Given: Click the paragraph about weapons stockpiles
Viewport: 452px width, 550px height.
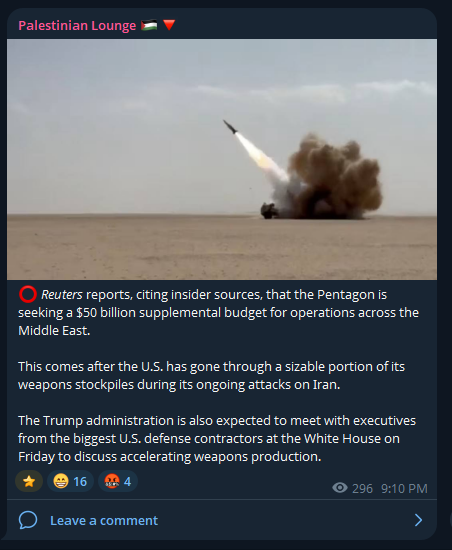Looking at the screenshot, I should [x=211, y=375].
